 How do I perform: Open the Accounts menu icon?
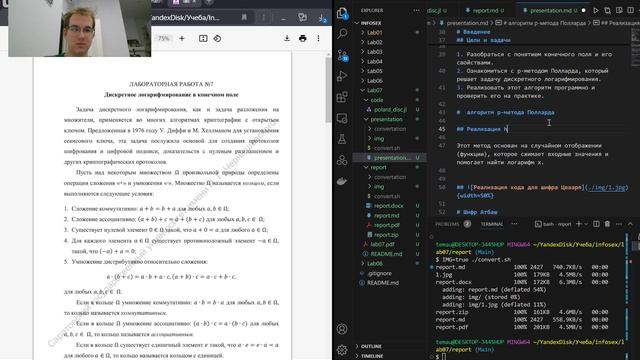[342, 329]
